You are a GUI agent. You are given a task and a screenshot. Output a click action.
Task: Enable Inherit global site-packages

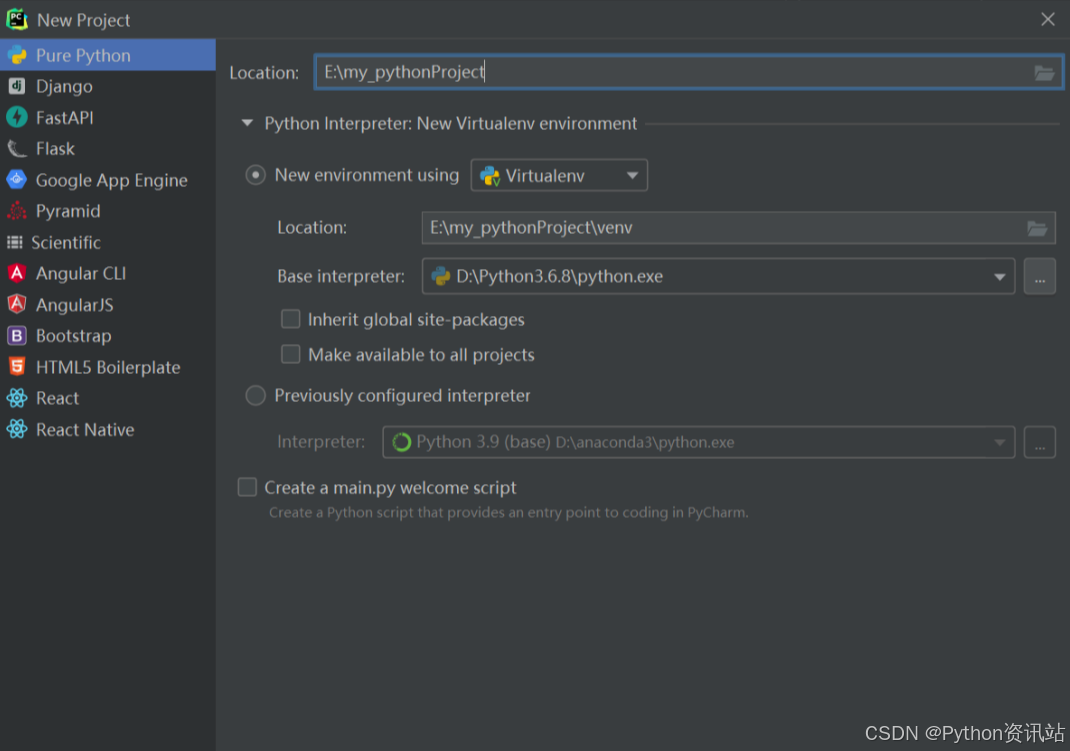point(291,319)
